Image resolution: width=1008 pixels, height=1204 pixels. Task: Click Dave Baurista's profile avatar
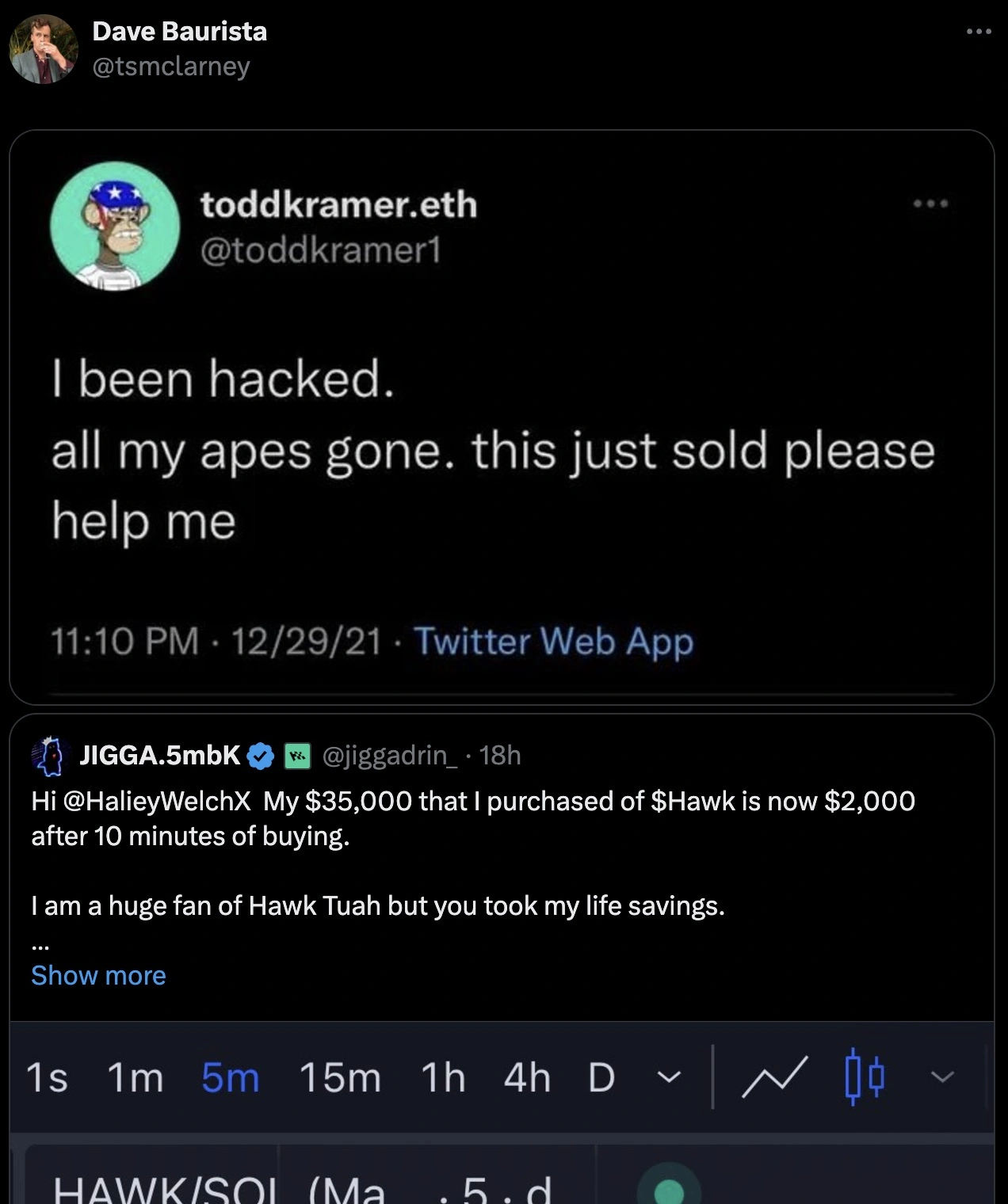click(x=44, y=49)
